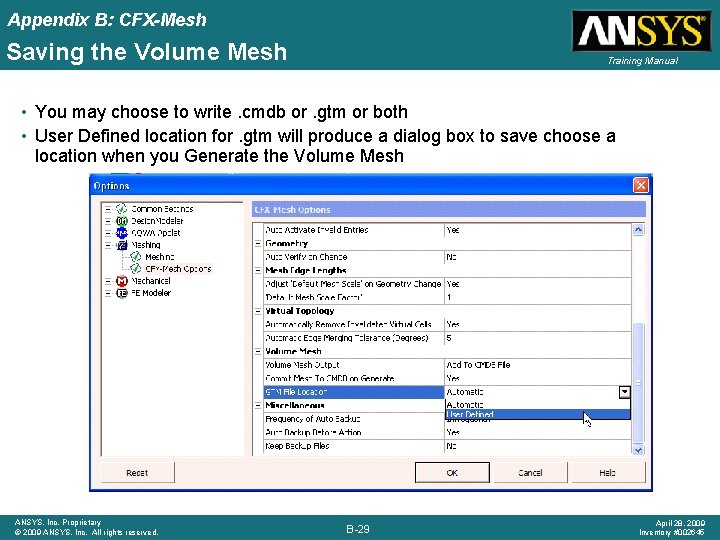
Task: Select AQWA Applet in options tree
Action: tap(156, 233)
